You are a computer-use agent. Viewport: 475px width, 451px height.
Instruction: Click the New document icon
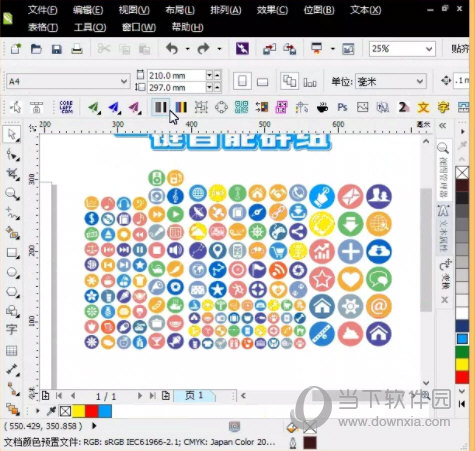(15, 49)
